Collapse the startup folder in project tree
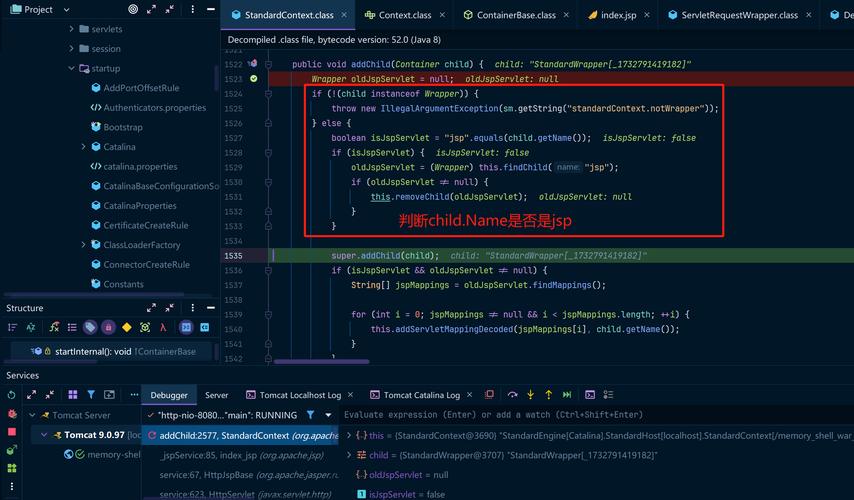The image size is (854, 500). click(x=72, y=68)
